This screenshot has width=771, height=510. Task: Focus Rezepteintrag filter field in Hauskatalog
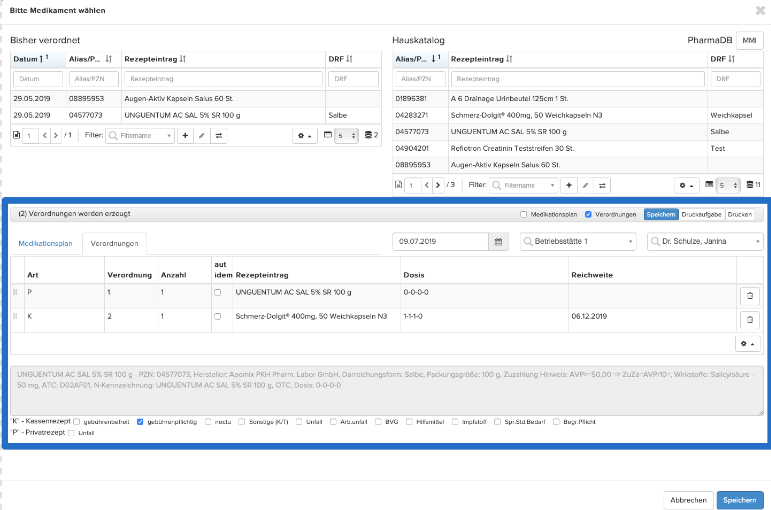[577, 79]
